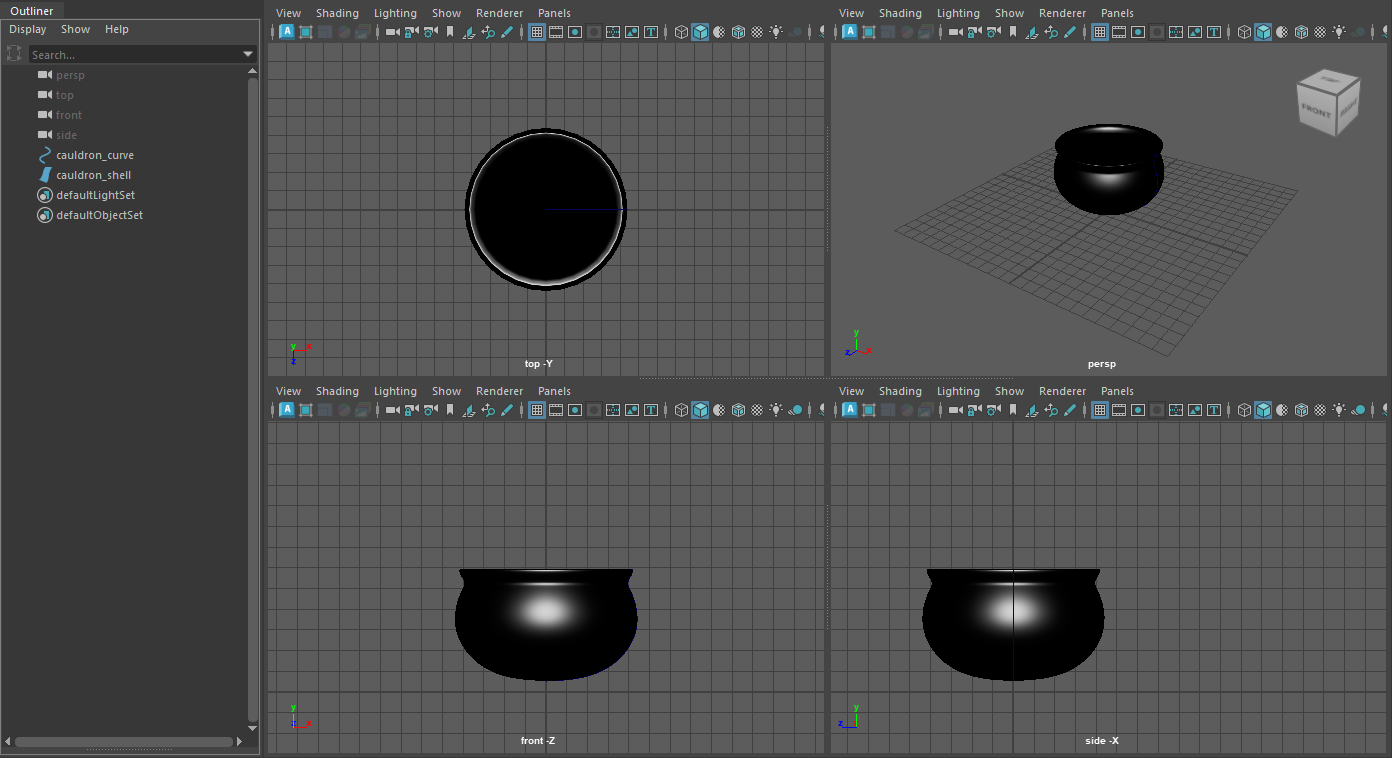Enable default material shading in persp view
Viewport: 1392px width, 758px height.
1281,31
